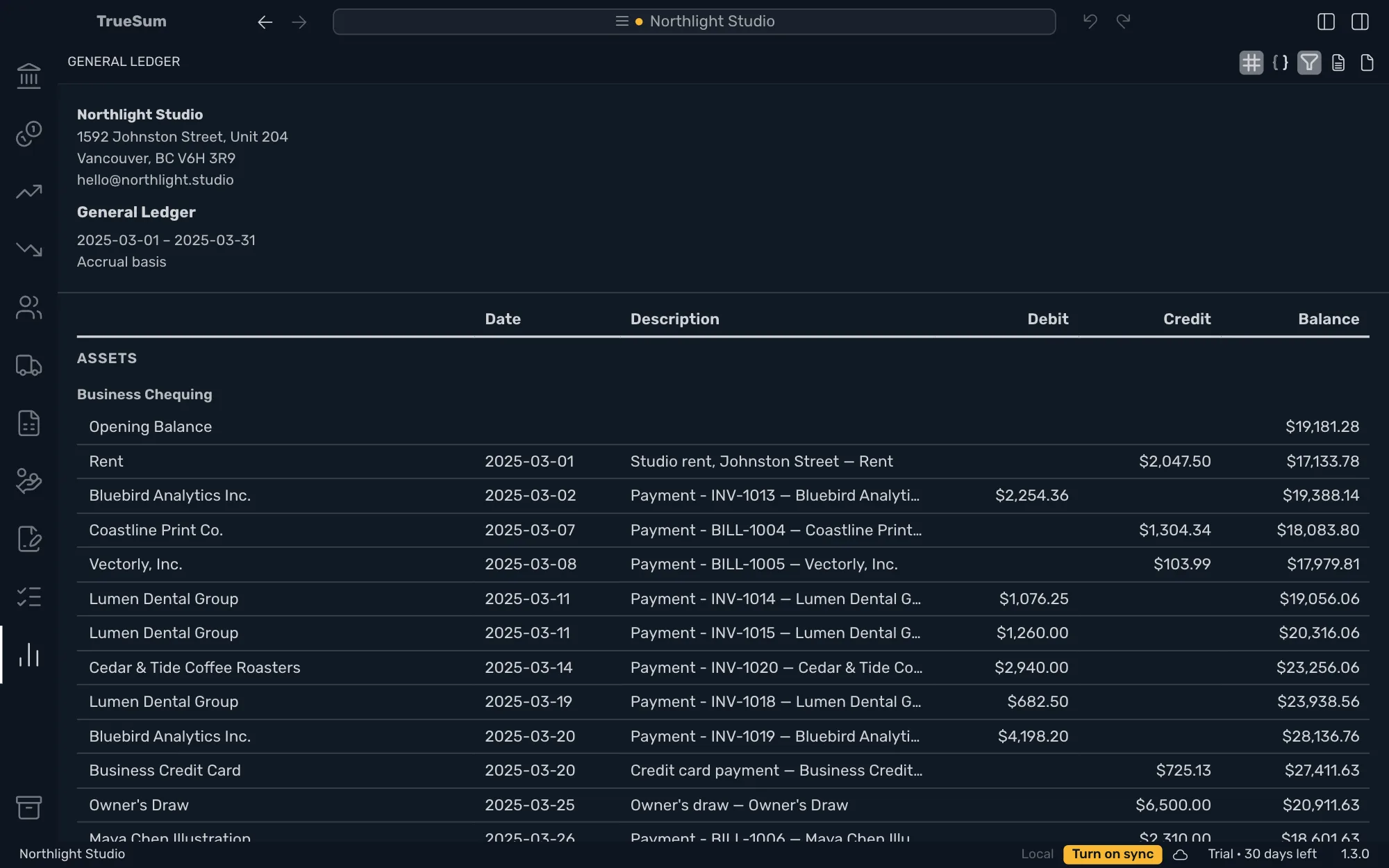1389x868 pixels.
Task: Open the edit document sidebar icon
Action: pyautogui.click(x=28, y=539)
